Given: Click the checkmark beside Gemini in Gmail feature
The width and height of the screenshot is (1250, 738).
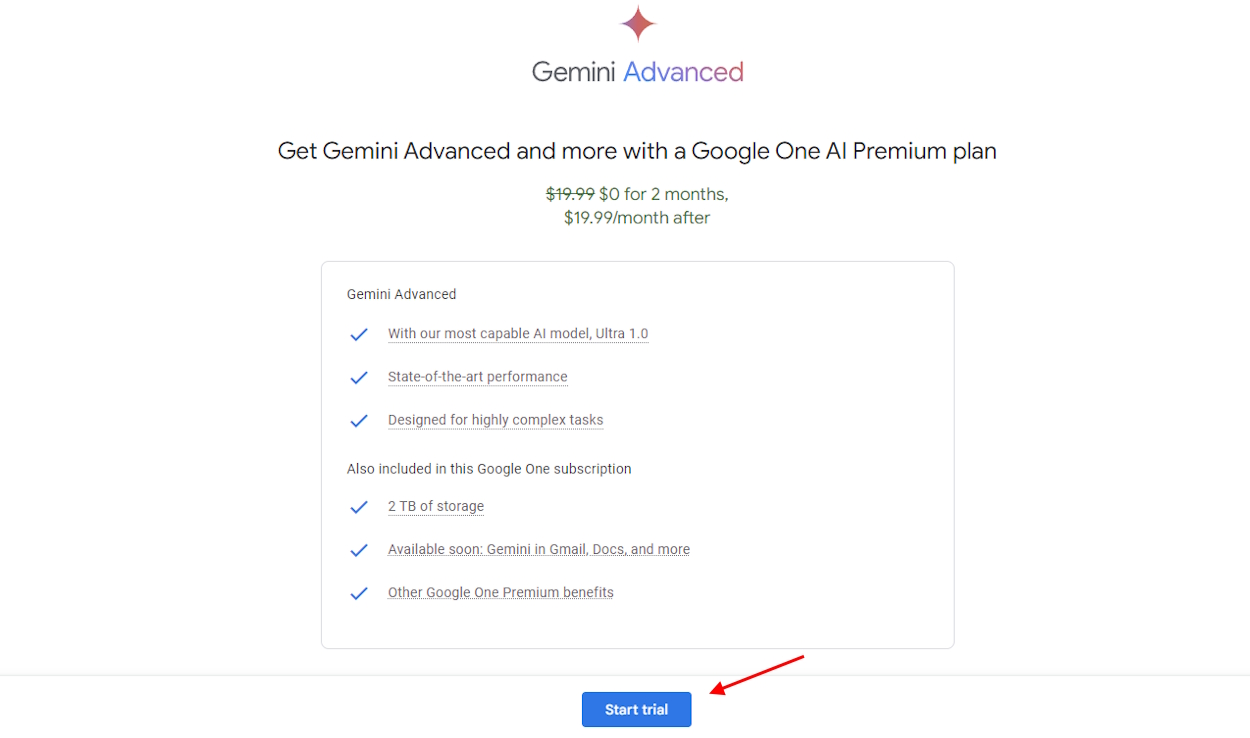Looking at the screenshot, I should tap(359, 550).
